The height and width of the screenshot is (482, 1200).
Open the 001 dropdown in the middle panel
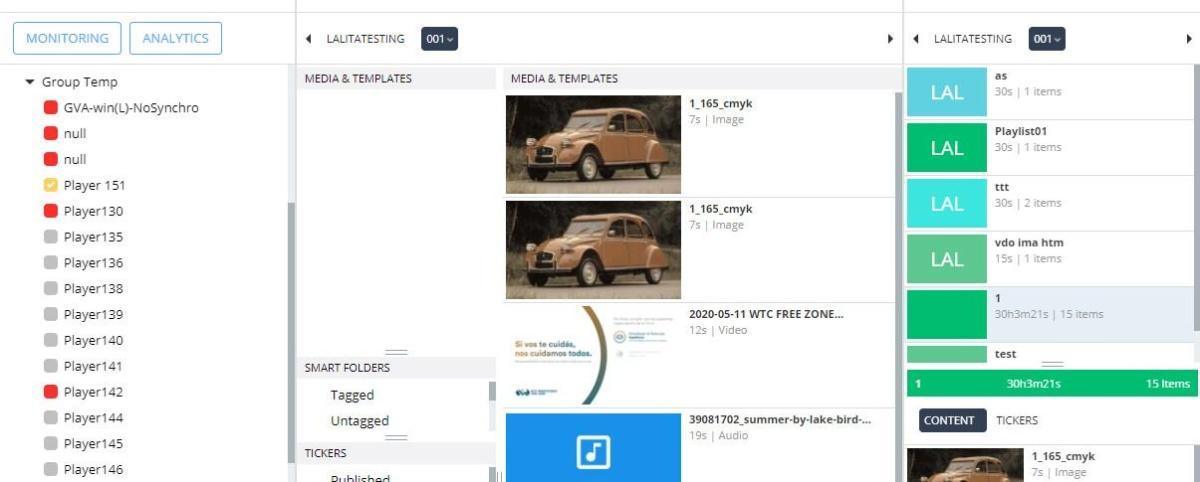[x=439, y=39]
